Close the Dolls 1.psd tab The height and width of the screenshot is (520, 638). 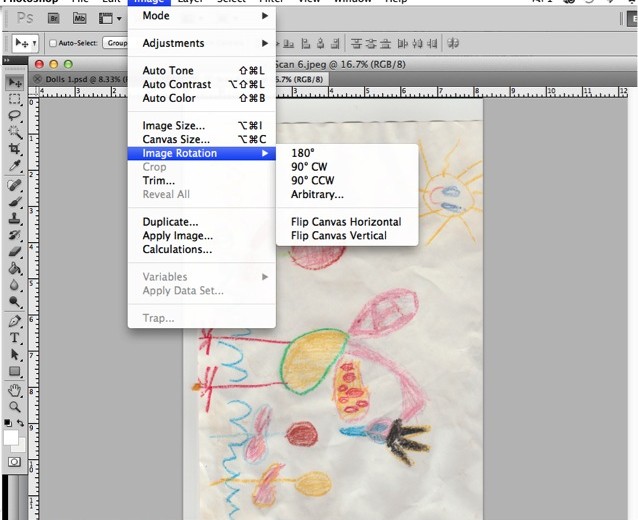click(x=37, y=79)
